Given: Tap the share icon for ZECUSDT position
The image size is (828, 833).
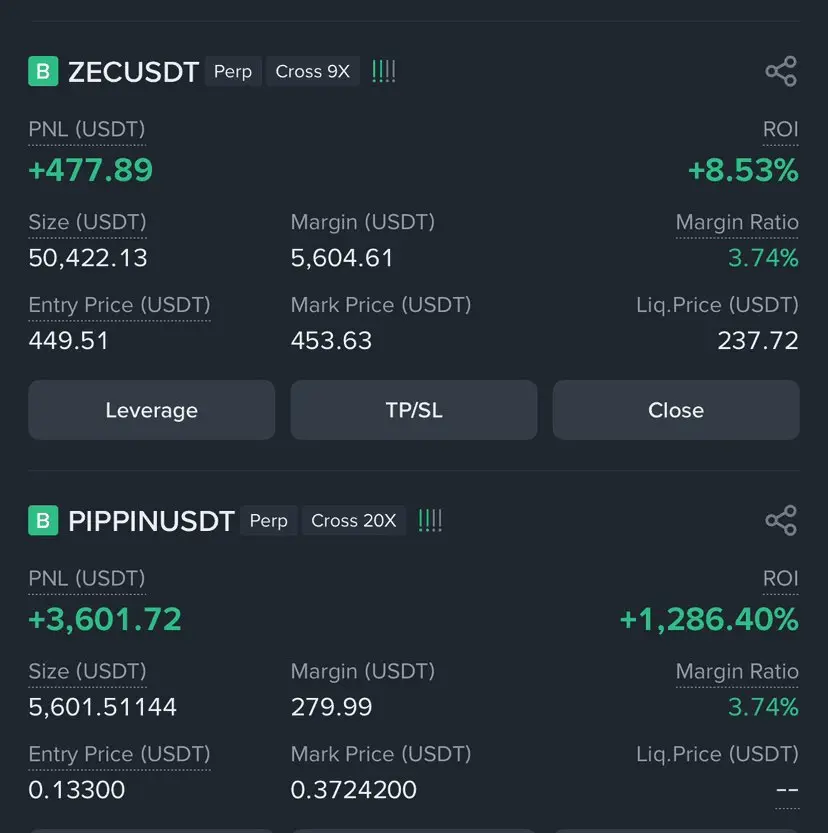Looking at the screenshot, I should (781, 71).
